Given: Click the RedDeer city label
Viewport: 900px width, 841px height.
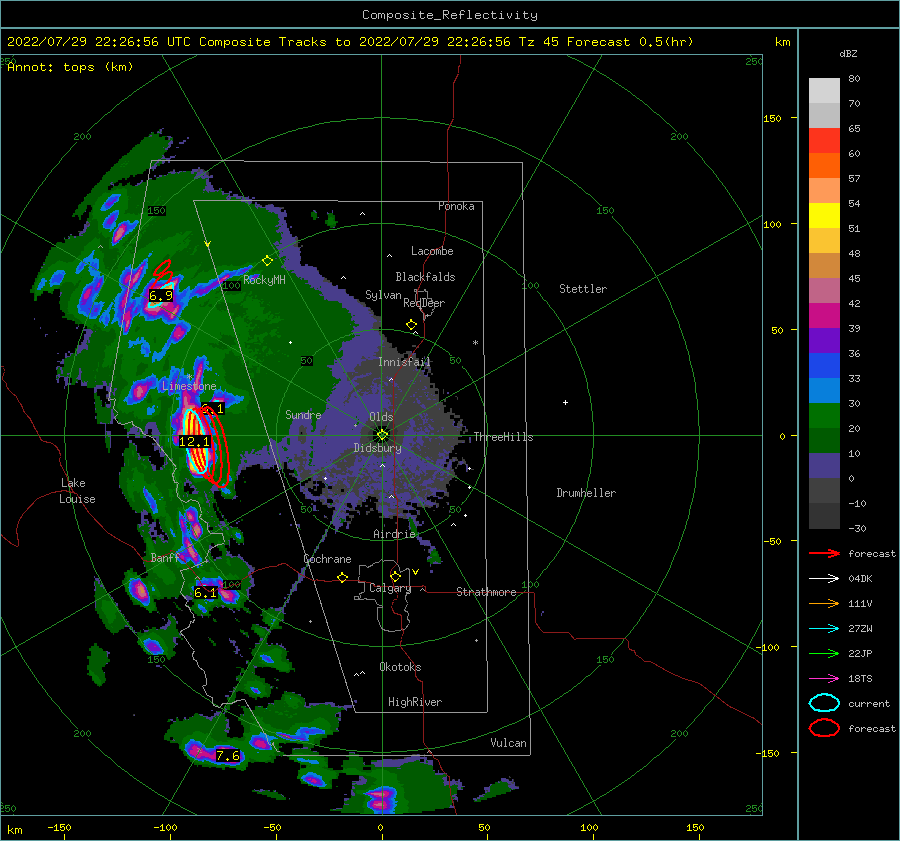Looking at the screenshot, I should [x=424, y=303].
